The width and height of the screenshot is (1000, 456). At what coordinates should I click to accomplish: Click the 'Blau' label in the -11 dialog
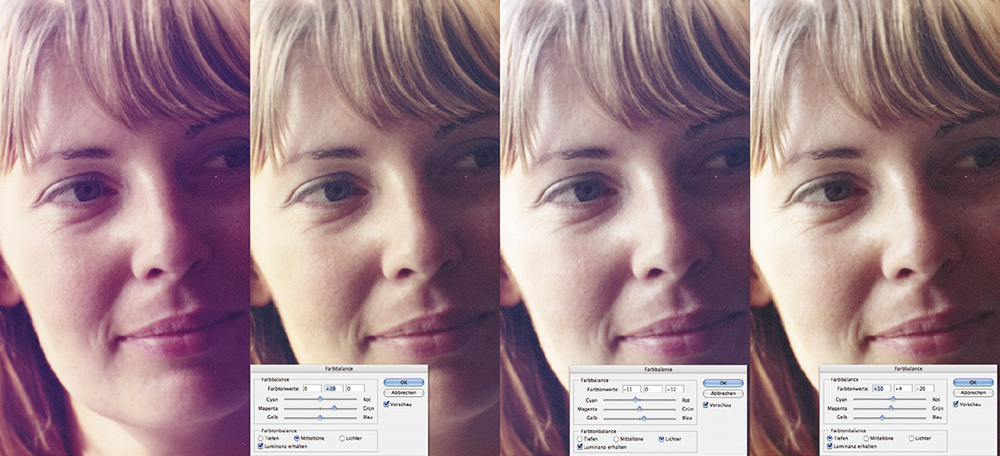[687, 418]
